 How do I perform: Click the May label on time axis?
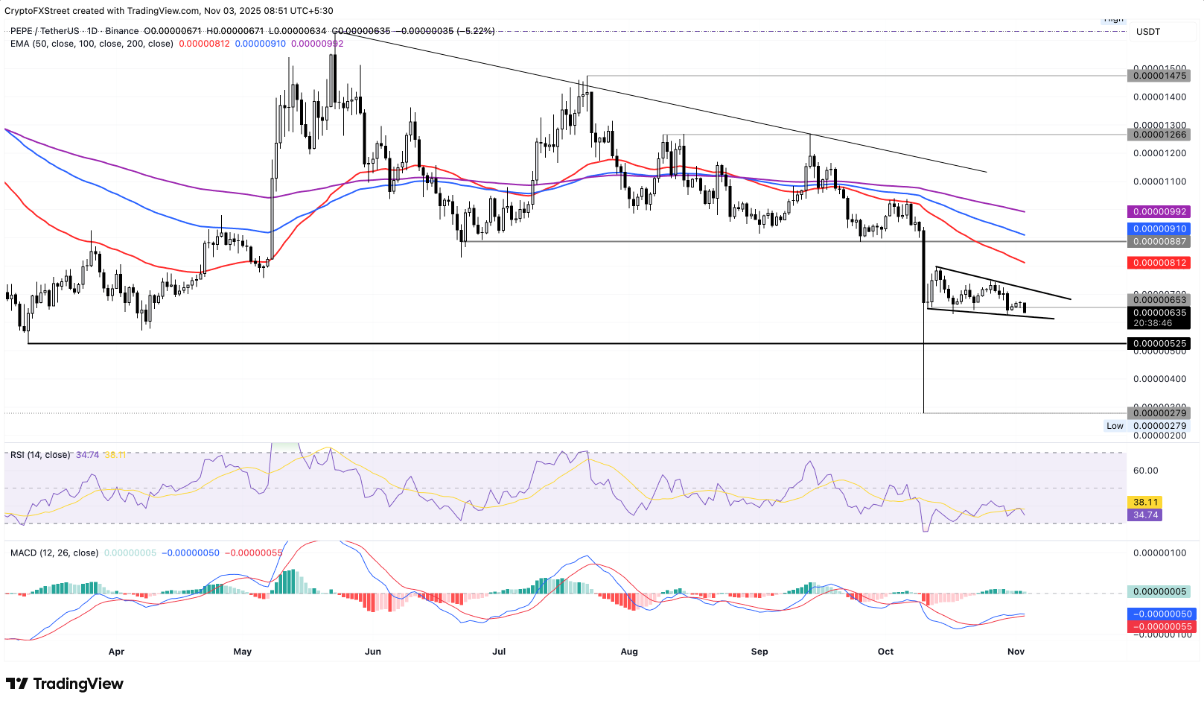click(241, 650)
